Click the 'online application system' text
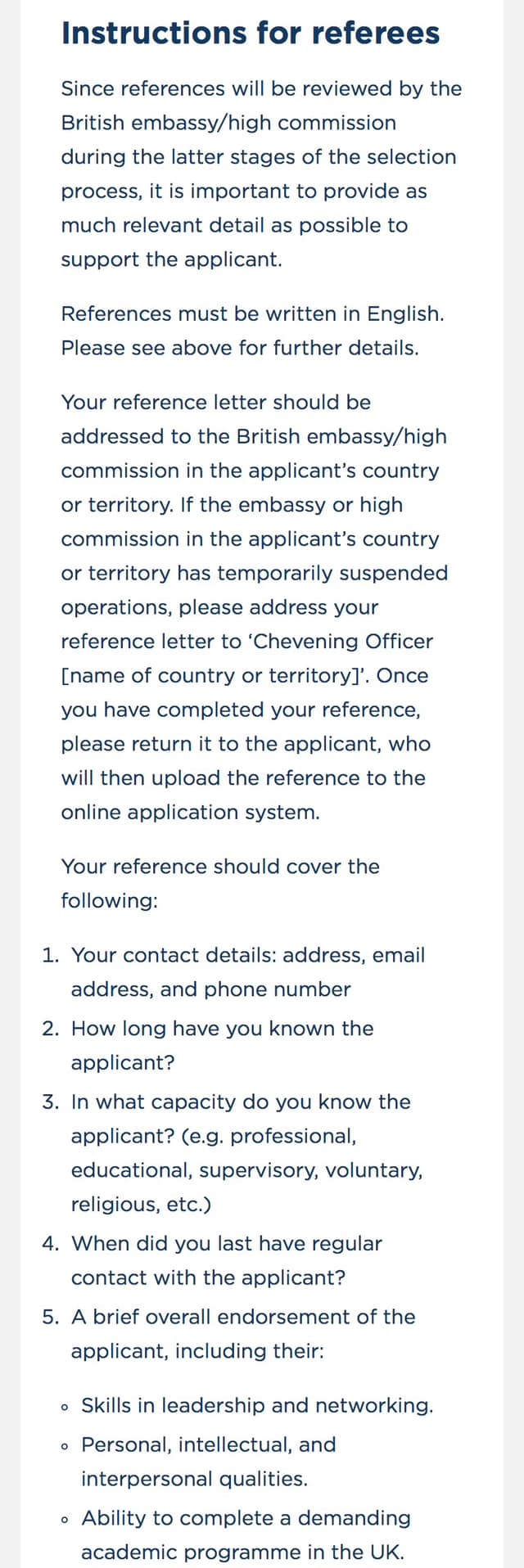Viewport: 524px width, 1568px height. pyautogui.click(x=190, y=813)
